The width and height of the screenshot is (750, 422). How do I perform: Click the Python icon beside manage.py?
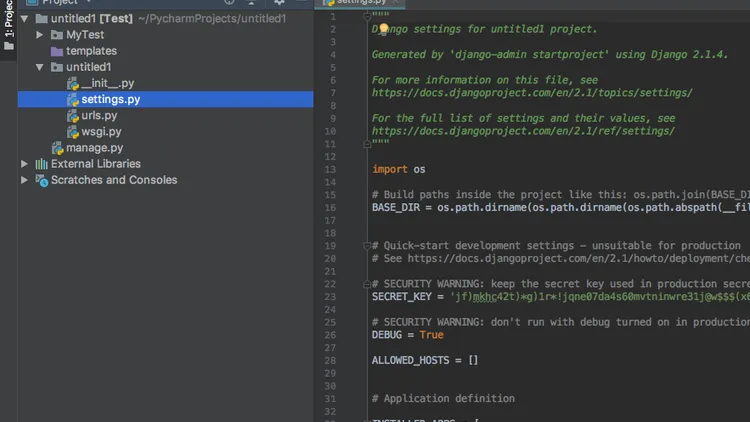tap(57, 148)
